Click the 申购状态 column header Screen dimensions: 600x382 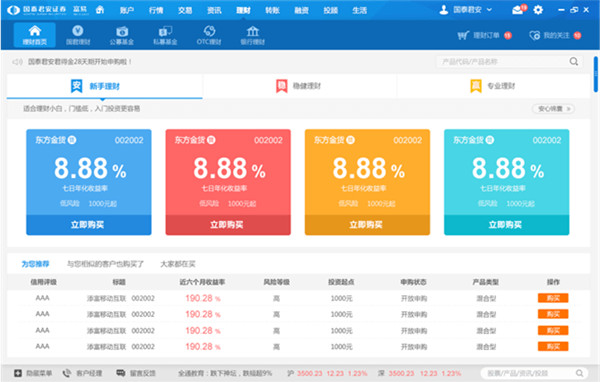tap(413, 282)
